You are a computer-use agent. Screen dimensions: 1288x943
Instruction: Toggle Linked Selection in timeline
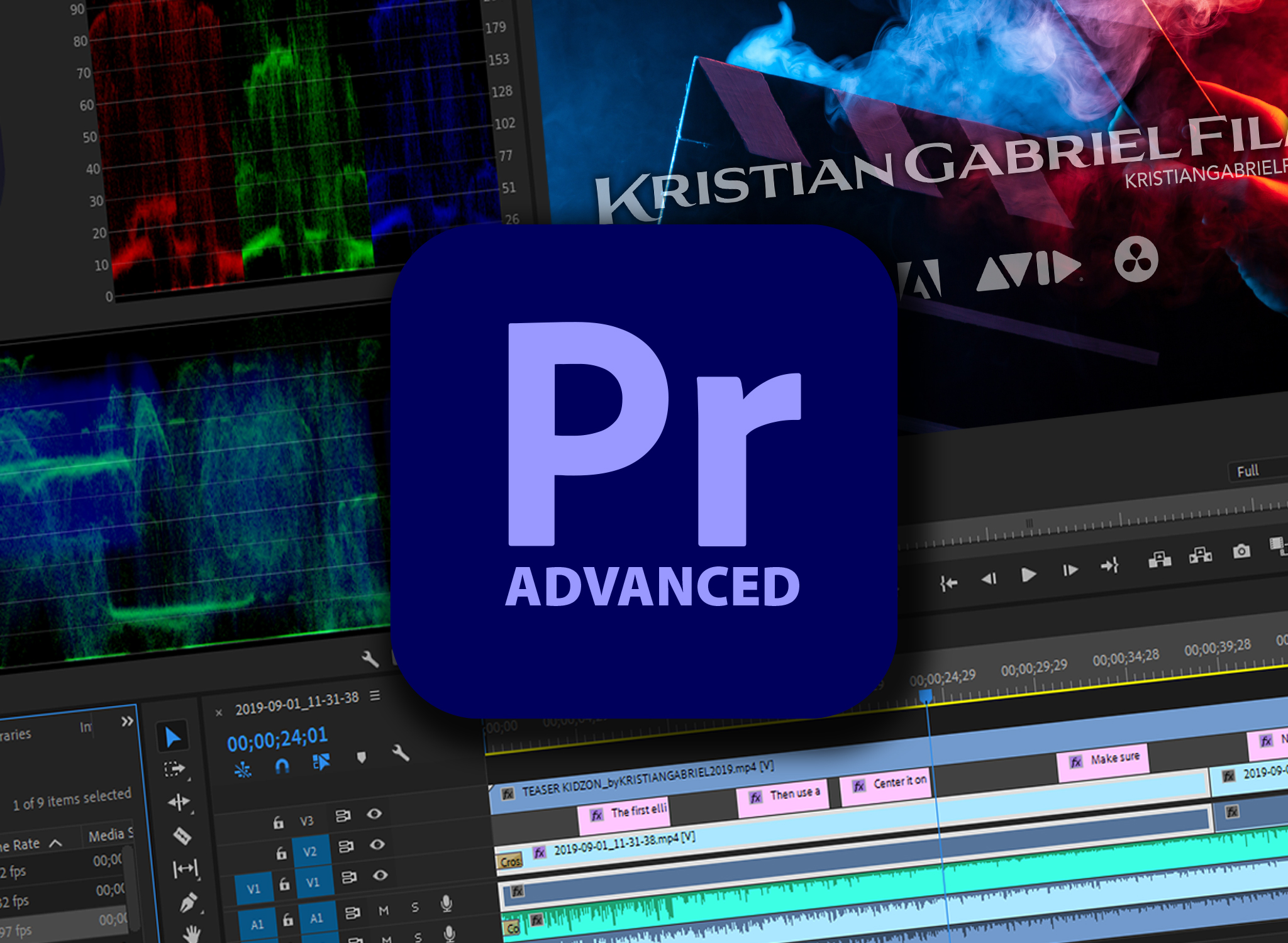coord(321,762)
